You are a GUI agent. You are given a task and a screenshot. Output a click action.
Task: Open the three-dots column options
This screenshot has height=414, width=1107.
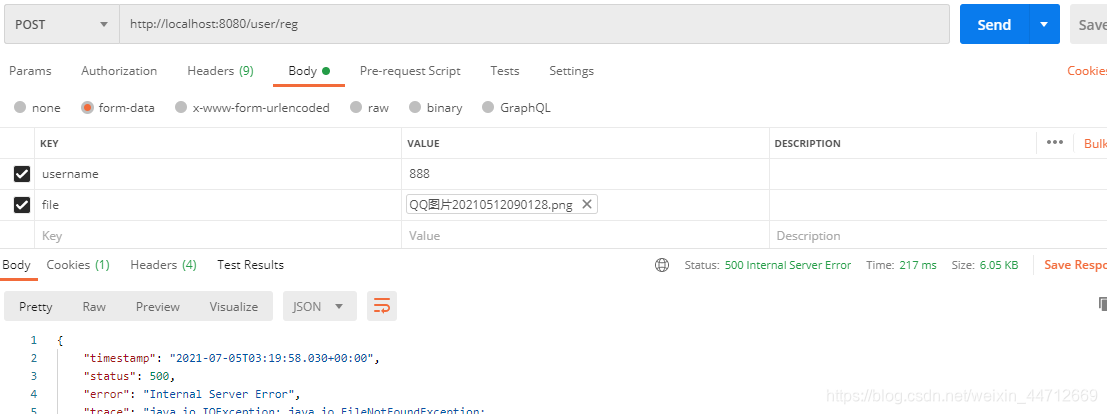tap(1055, 143)
